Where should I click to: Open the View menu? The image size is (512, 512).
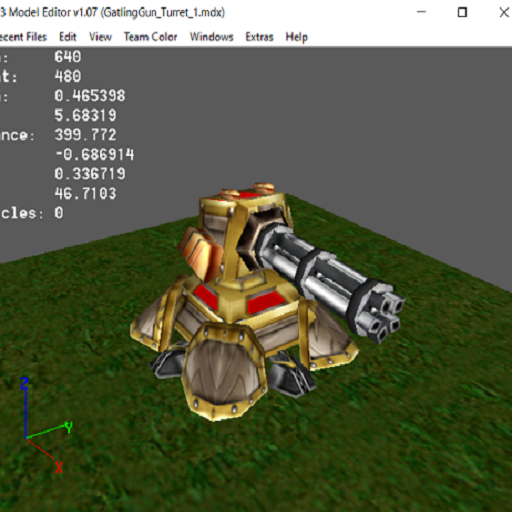[x=100, y=37]
